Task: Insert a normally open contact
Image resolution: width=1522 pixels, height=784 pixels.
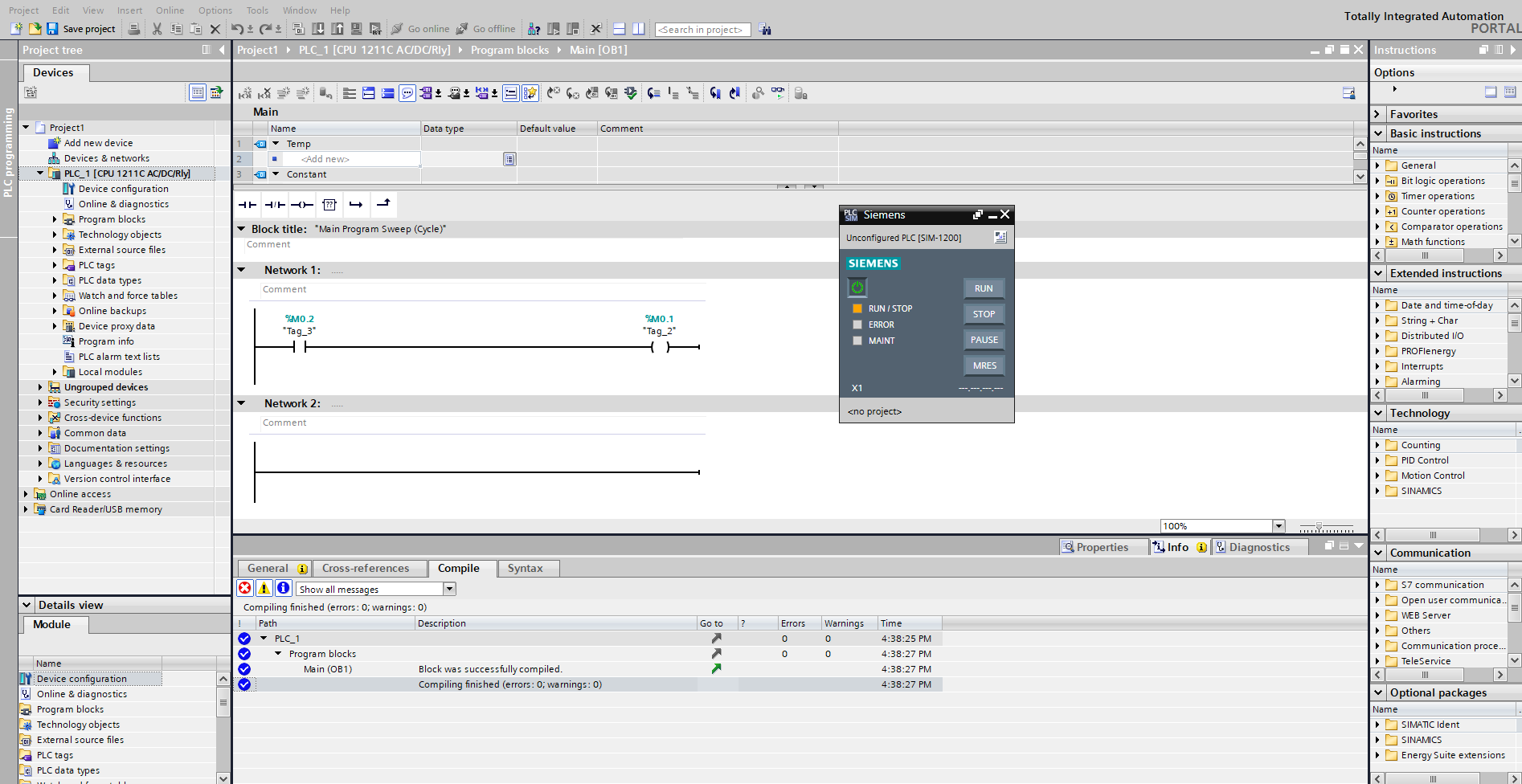Action: pos(247,205)
